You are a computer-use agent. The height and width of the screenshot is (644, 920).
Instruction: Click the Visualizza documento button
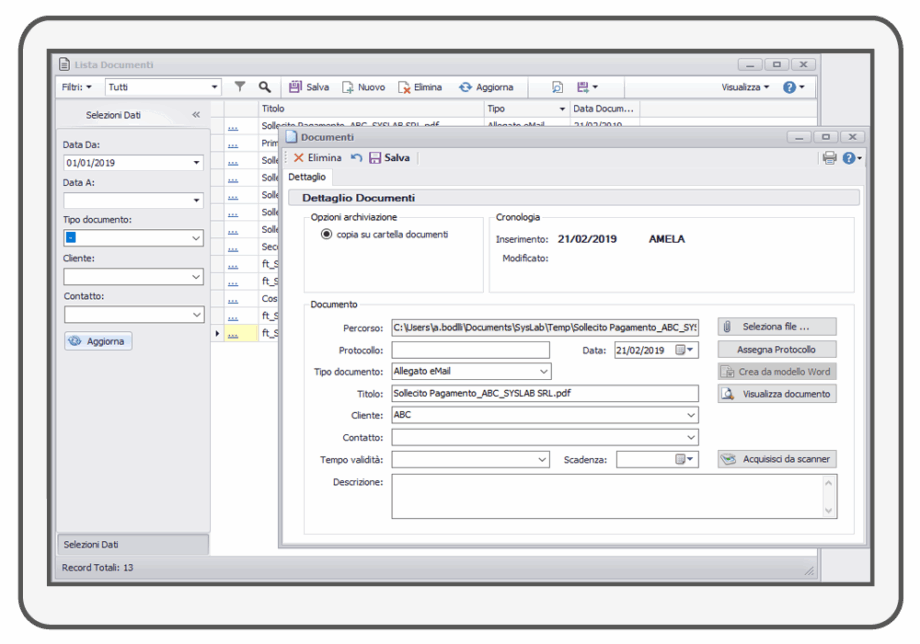coord(777,394)
